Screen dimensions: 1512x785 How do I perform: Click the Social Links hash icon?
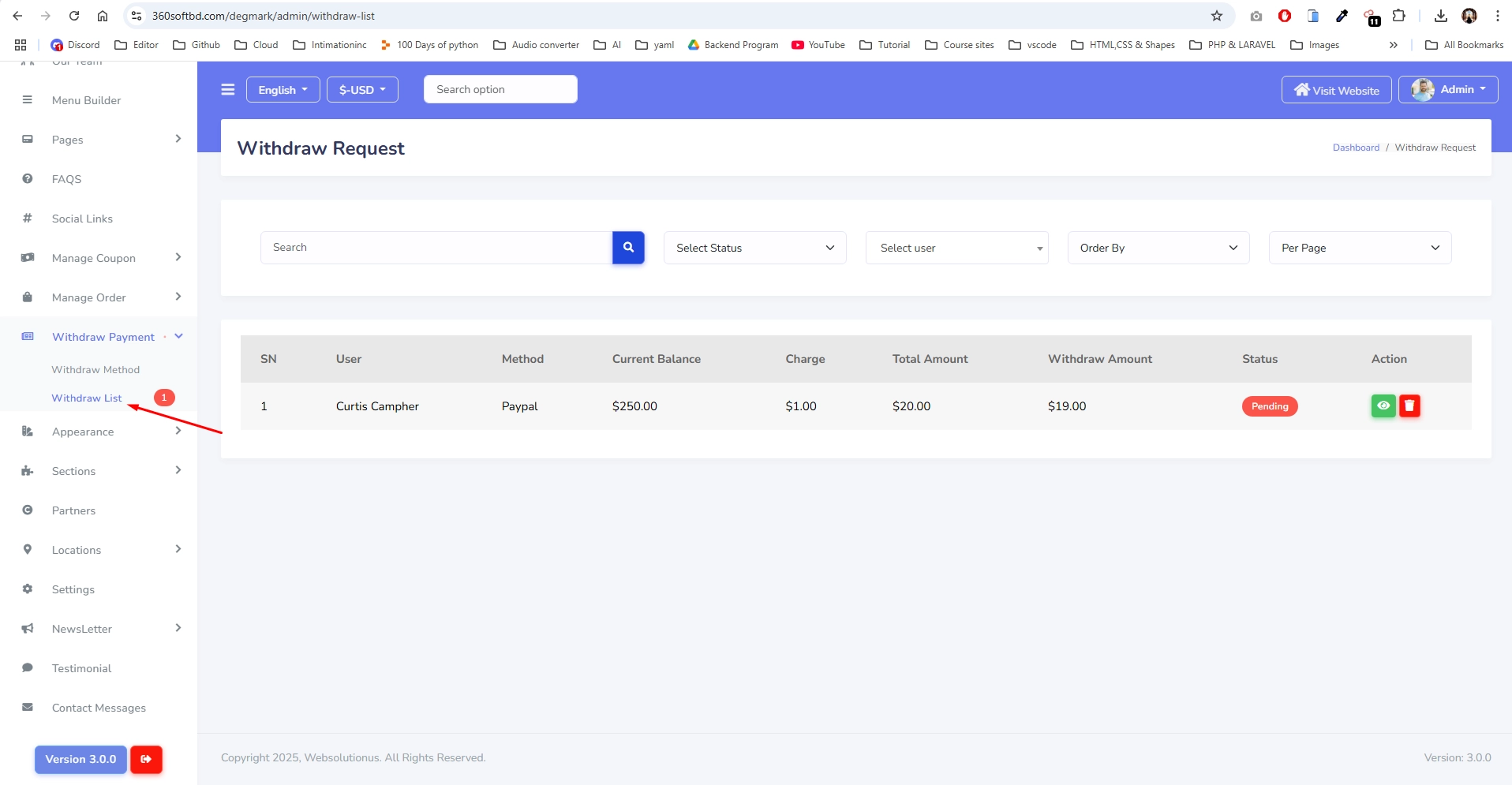(x=28, y=219)
